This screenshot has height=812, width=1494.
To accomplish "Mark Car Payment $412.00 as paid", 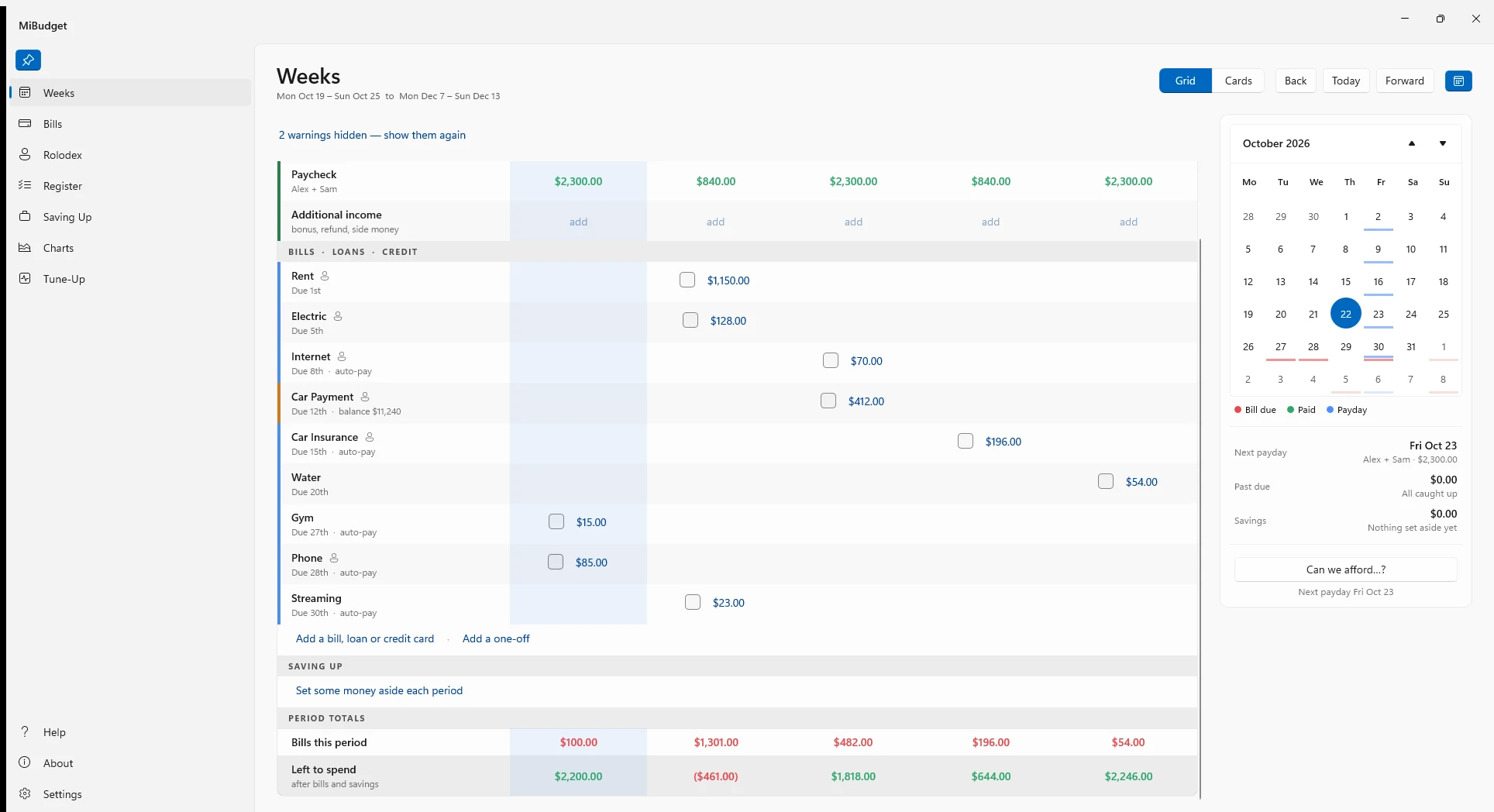I will [828, 401].
